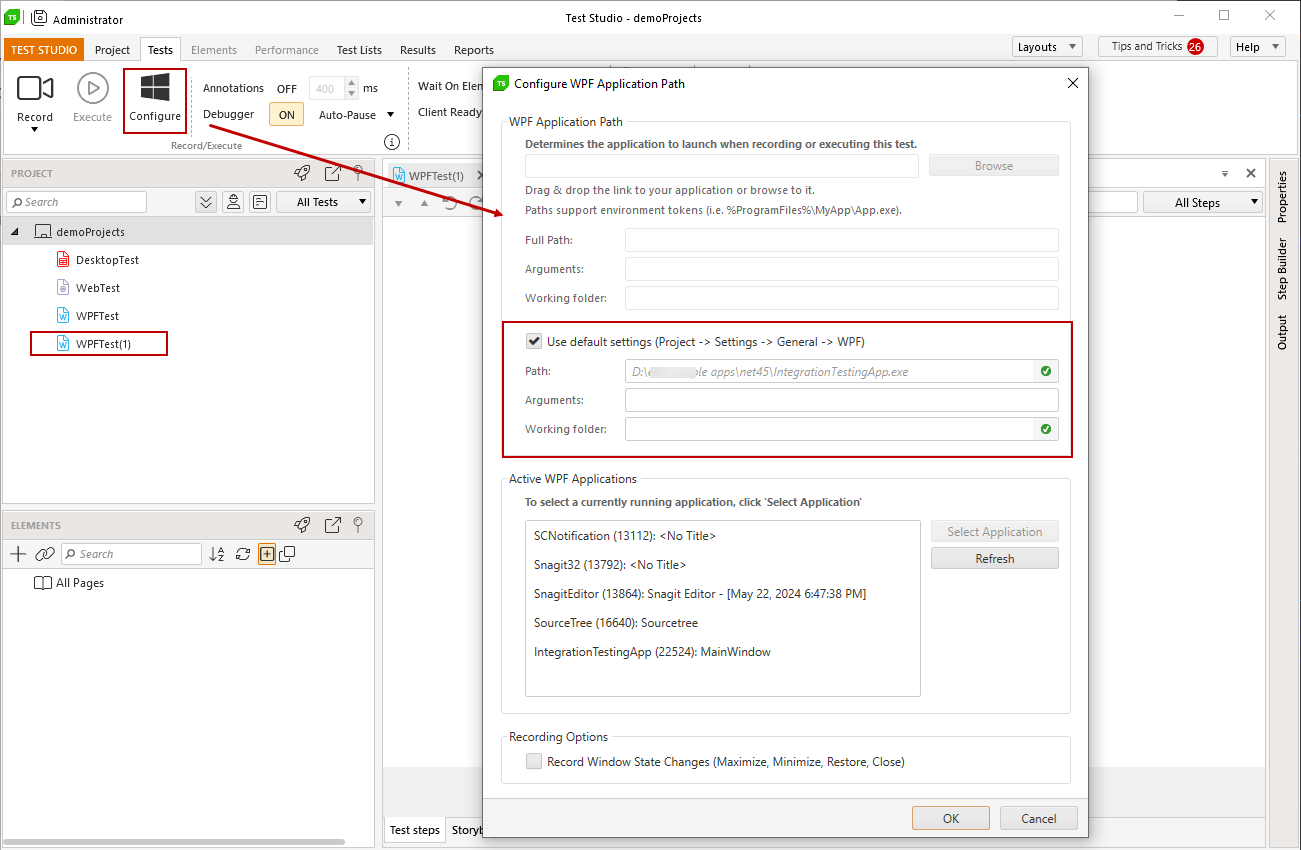Screen dimensions: 1301x850
Task: Click Refresh for active WPF applications
Action: 995,559
